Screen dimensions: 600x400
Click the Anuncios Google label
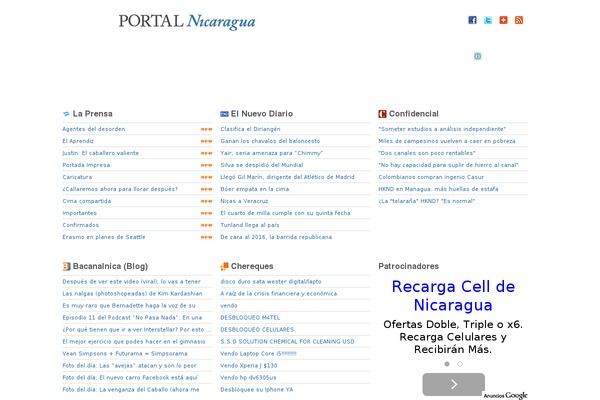coord(505,395)
